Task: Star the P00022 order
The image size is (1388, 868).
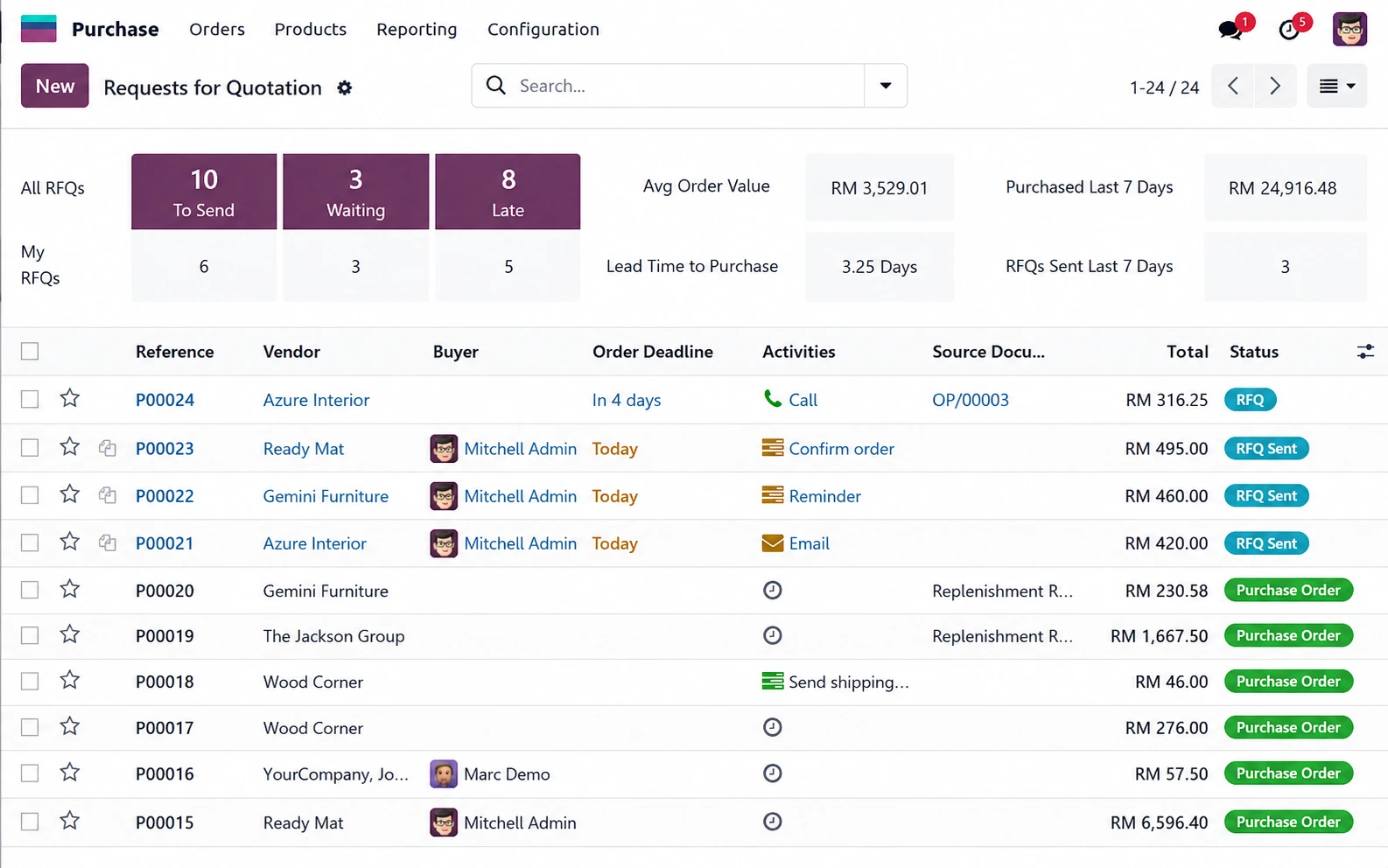Action: pos(70,494)
